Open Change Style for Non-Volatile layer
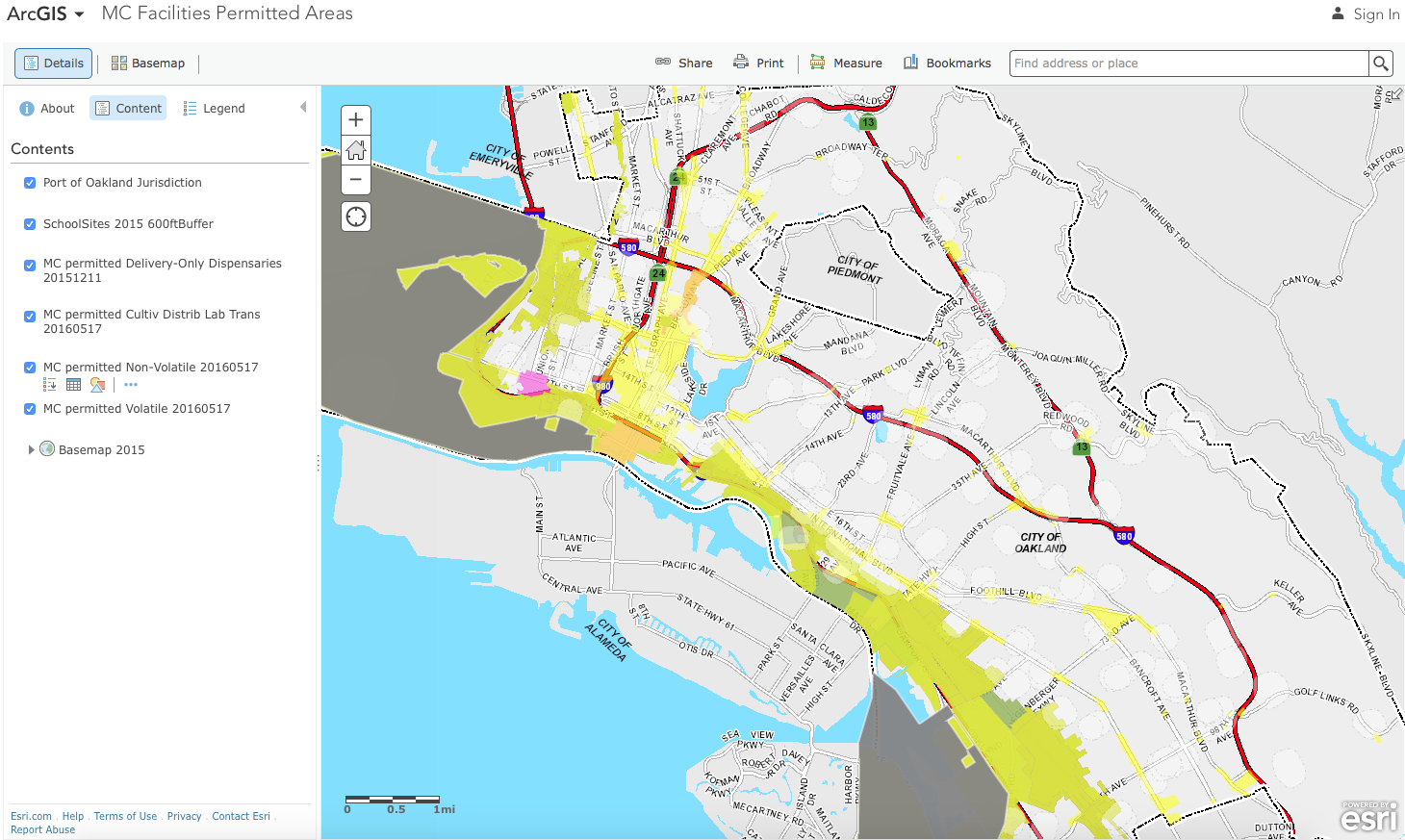The height and width of the screenshot is (840, 1405). (97, 384)
